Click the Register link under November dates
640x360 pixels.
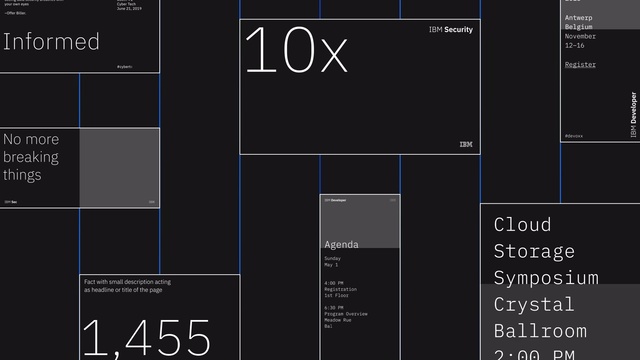coord(580,64)
